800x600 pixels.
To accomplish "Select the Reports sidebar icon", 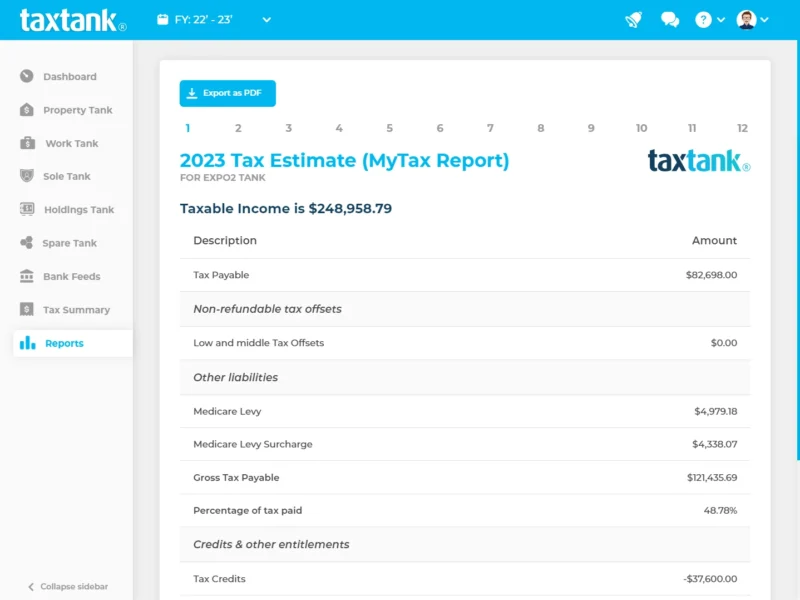I will 25,343.
